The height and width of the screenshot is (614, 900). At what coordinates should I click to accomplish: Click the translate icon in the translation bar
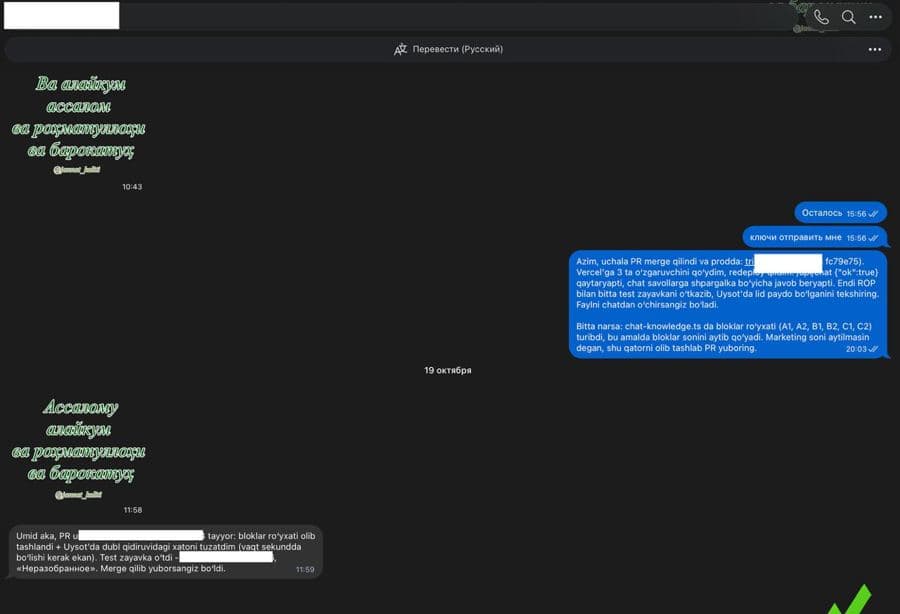[400, 49]
